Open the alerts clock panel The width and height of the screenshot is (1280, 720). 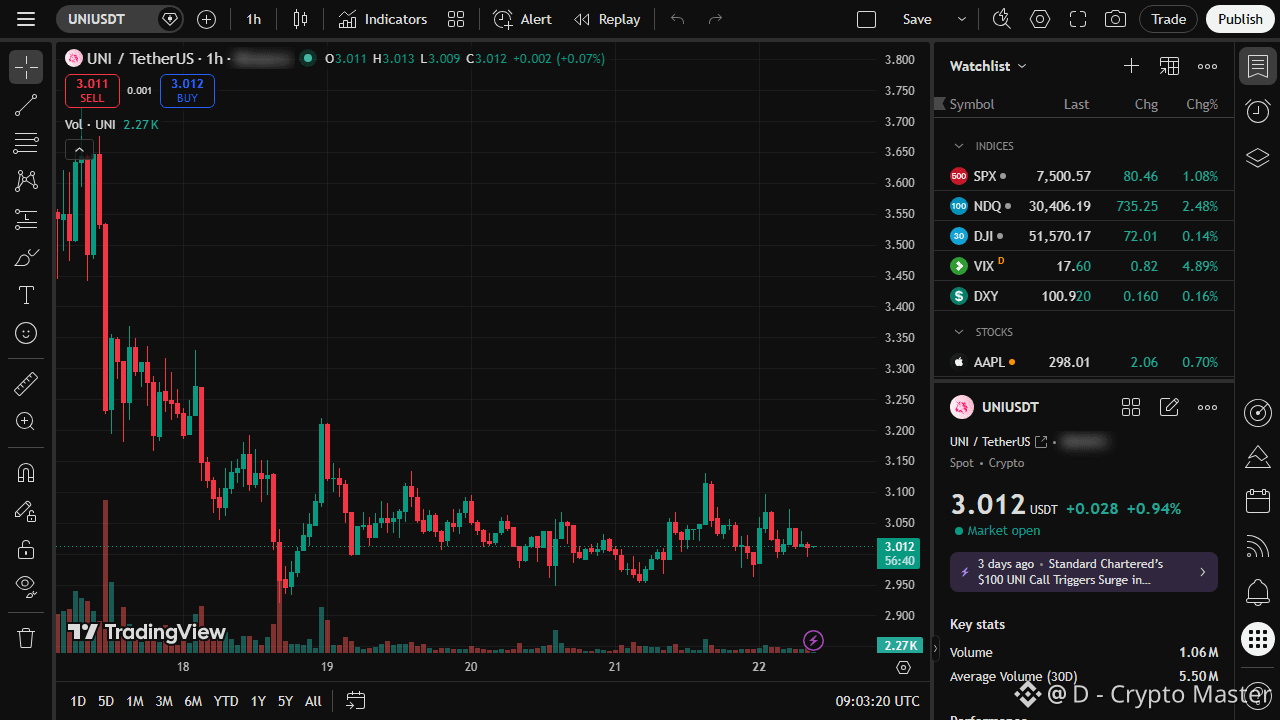1258,112
